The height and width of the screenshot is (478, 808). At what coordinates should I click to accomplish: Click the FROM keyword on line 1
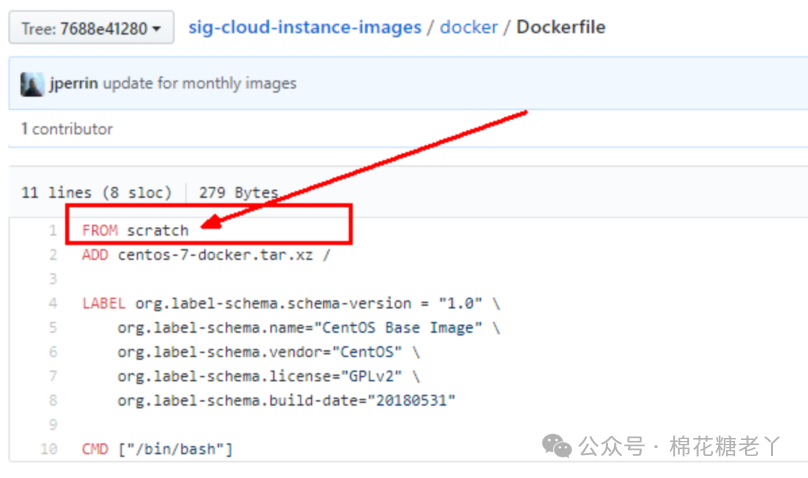100,230
